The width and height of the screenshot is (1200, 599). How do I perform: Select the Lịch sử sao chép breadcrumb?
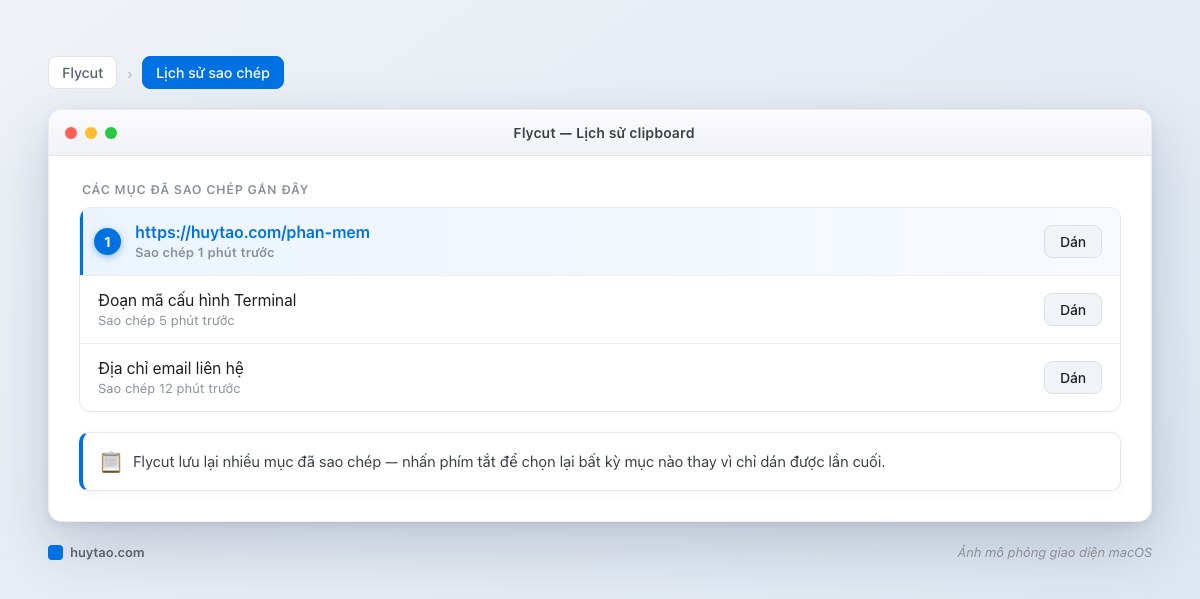[x=213, y=73]
